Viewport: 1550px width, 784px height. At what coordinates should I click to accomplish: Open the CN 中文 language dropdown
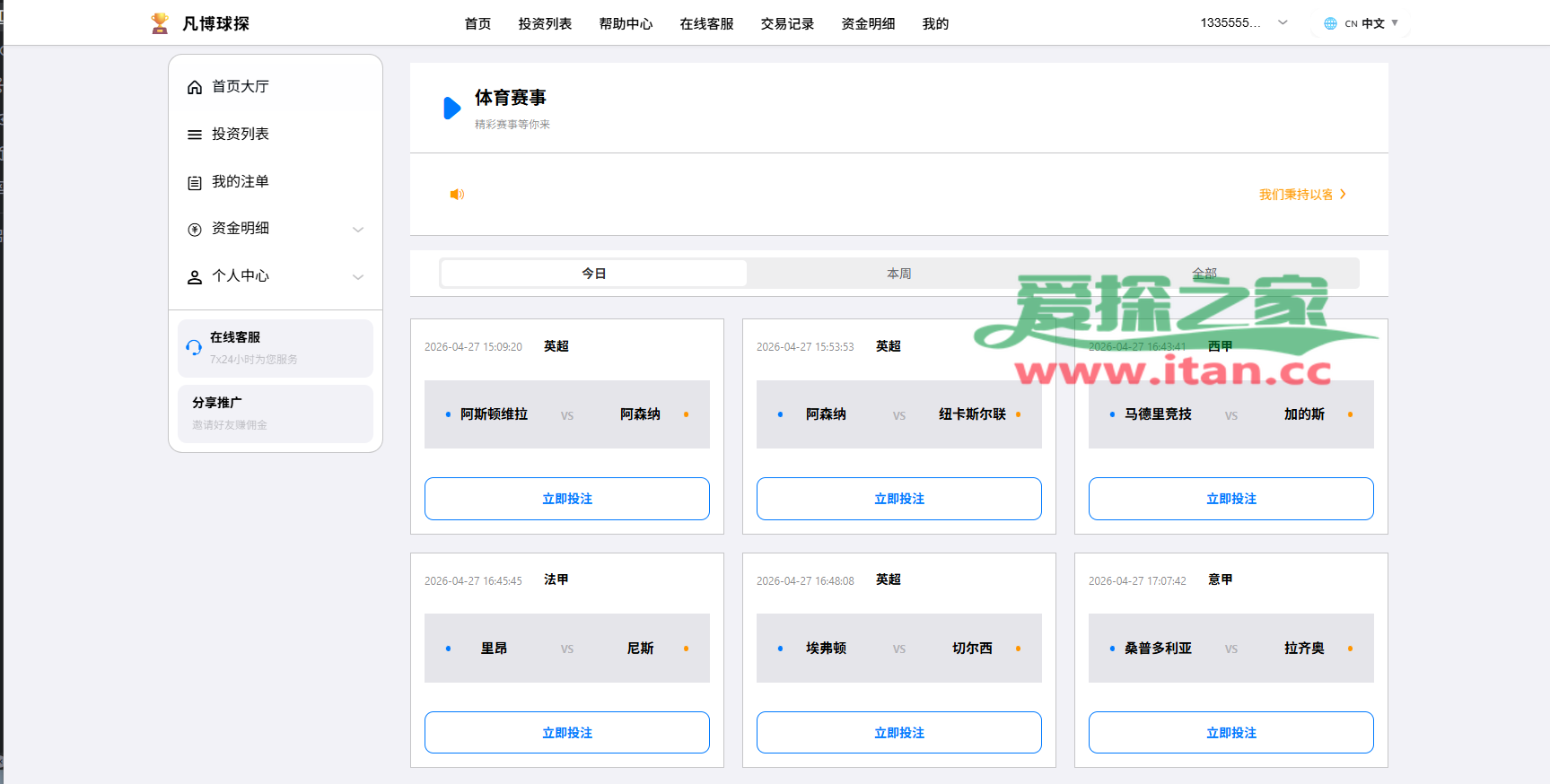[x=1361, y=23]
